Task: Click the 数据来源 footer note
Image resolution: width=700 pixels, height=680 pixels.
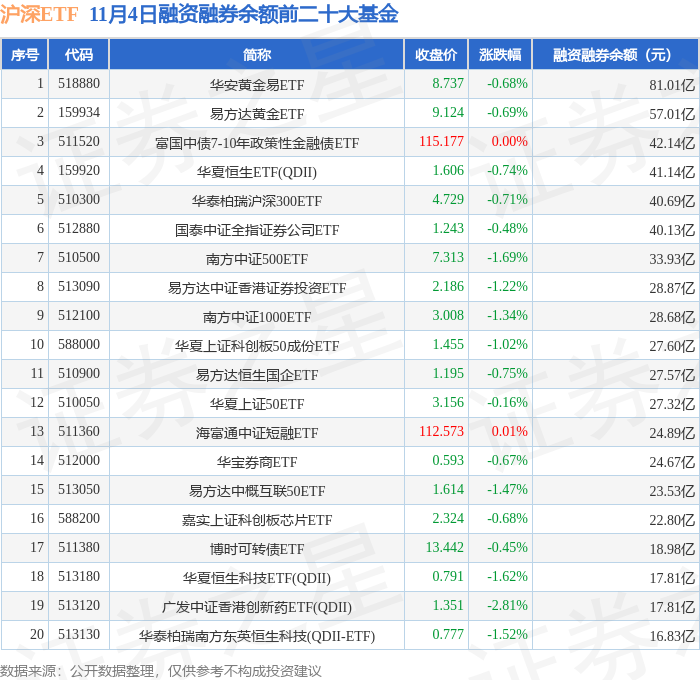Action: [161, 671]
